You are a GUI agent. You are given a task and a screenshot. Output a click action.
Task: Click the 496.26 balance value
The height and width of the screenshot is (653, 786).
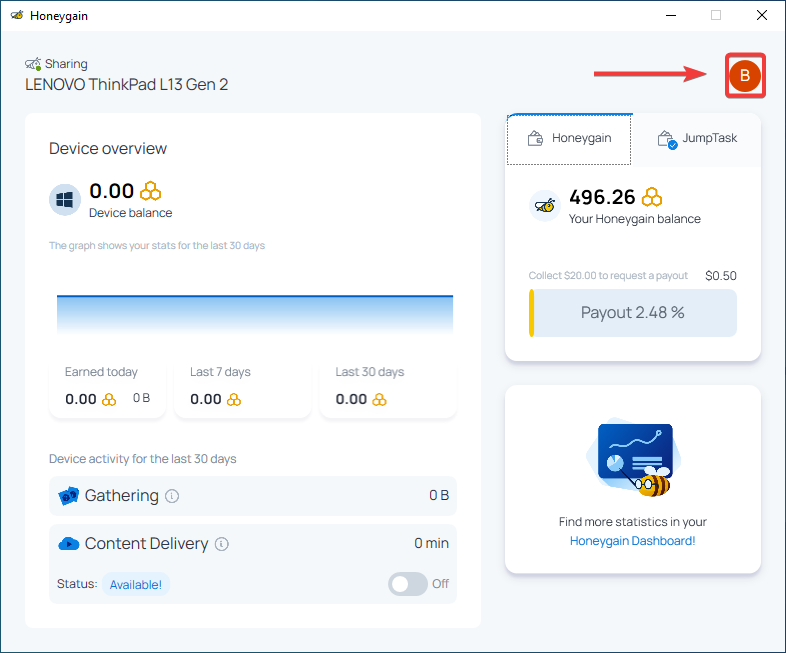(602, 197)
